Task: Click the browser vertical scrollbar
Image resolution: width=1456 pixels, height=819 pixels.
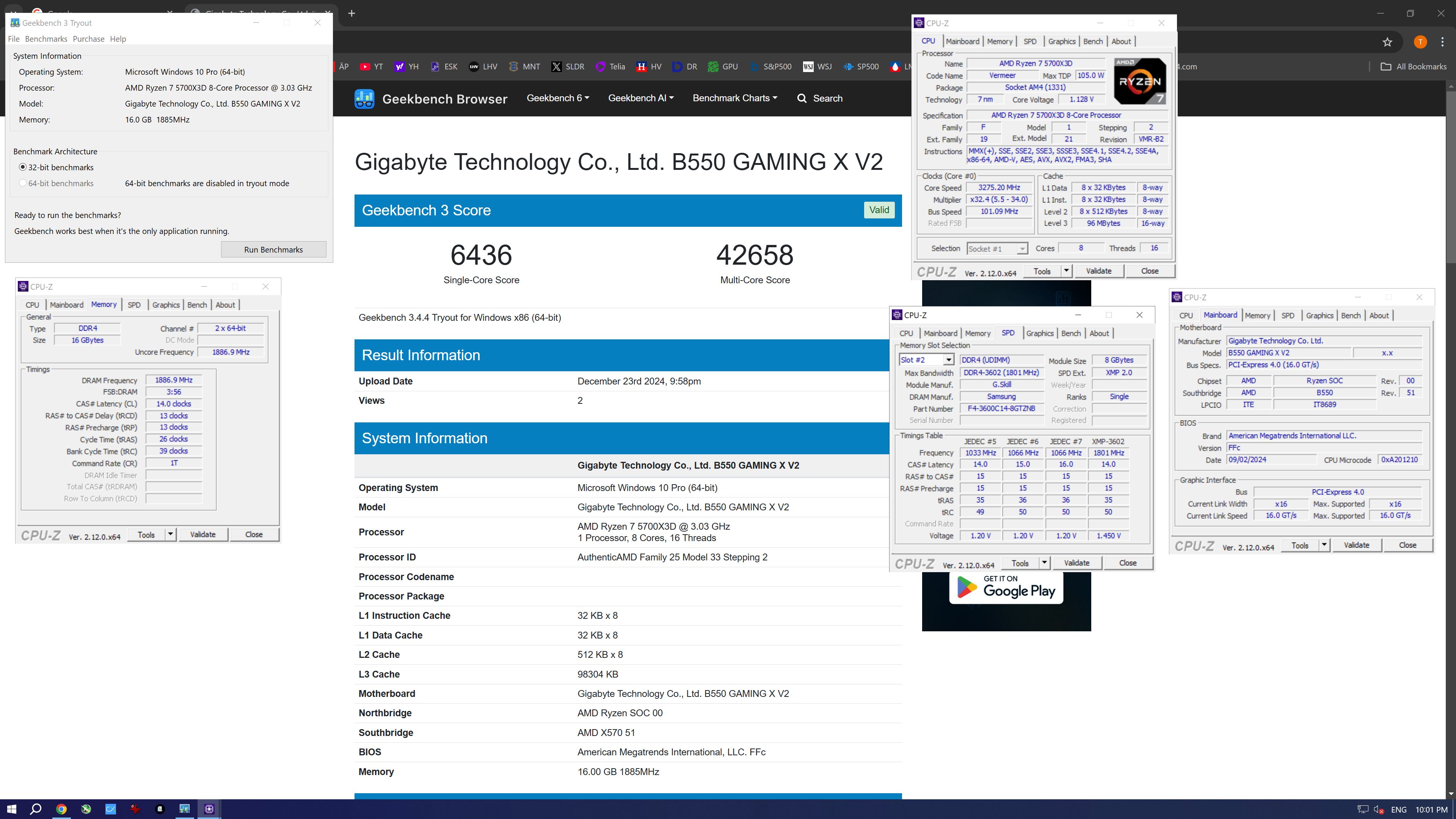Action: click(1450, 176)
